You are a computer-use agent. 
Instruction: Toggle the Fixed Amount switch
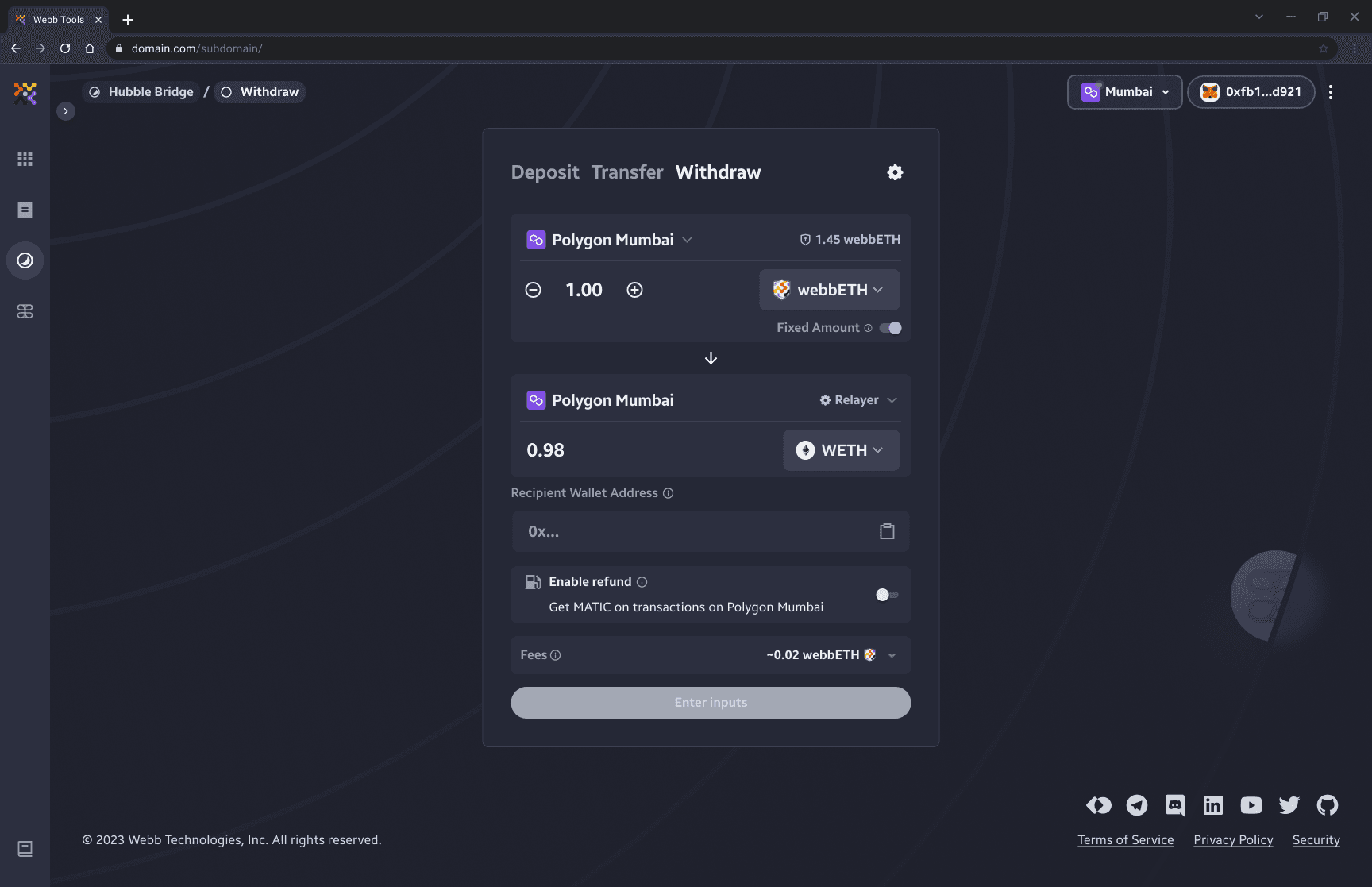pyautogui.click(x=891, y=328)
